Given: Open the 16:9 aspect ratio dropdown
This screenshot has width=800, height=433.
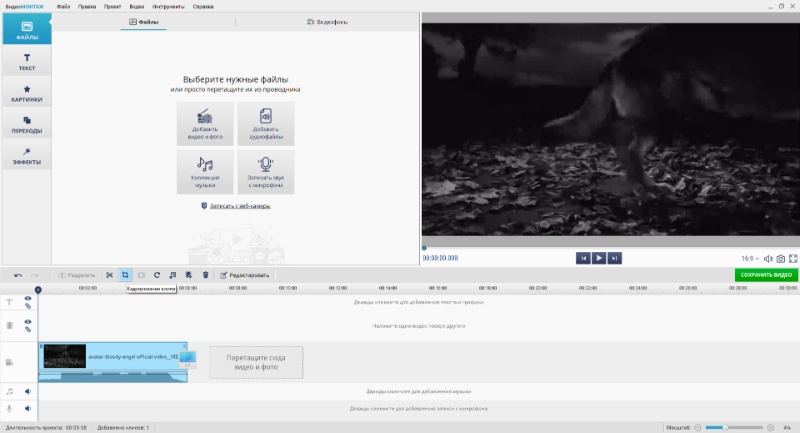Looking at the screenshot, I should tap(750, 258).
